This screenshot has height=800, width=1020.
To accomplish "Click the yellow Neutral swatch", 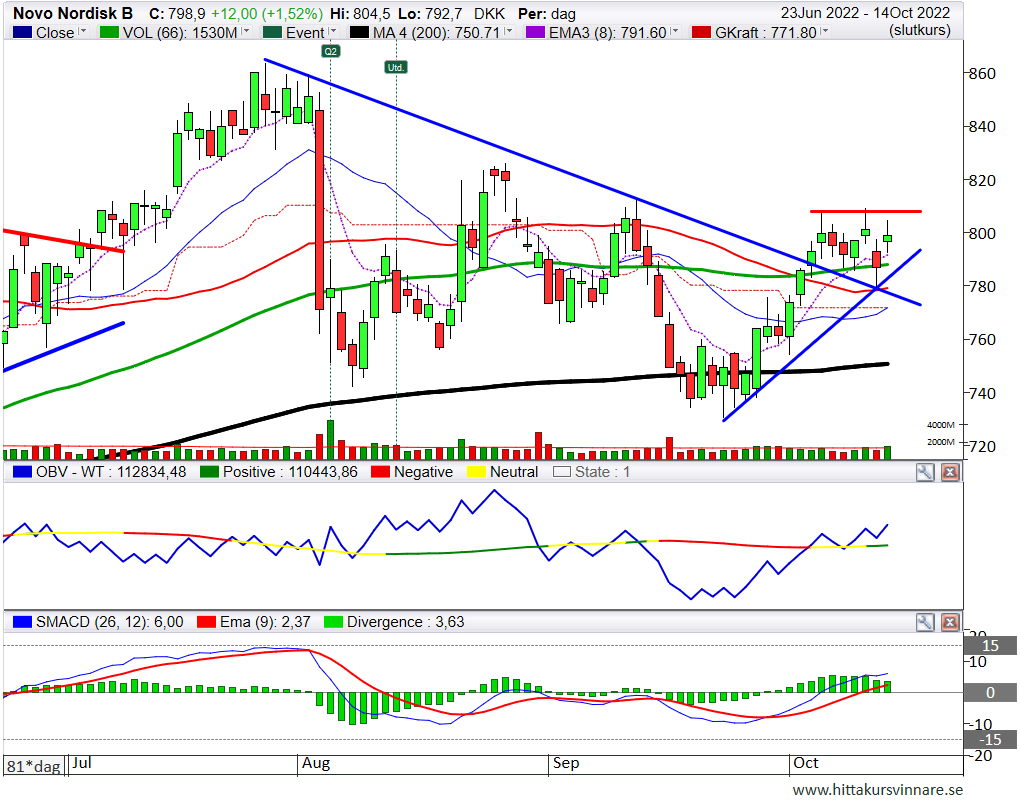I will coord(477,472).
